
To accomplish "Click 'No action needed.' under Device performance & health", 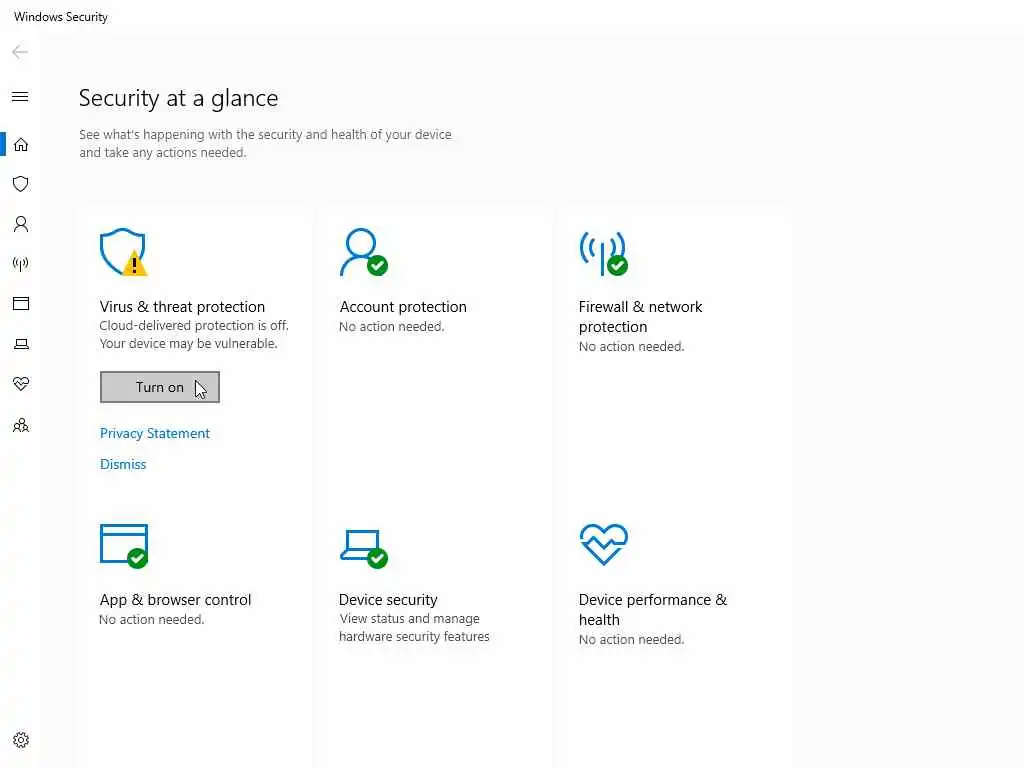I will click(x=632, y=640).
